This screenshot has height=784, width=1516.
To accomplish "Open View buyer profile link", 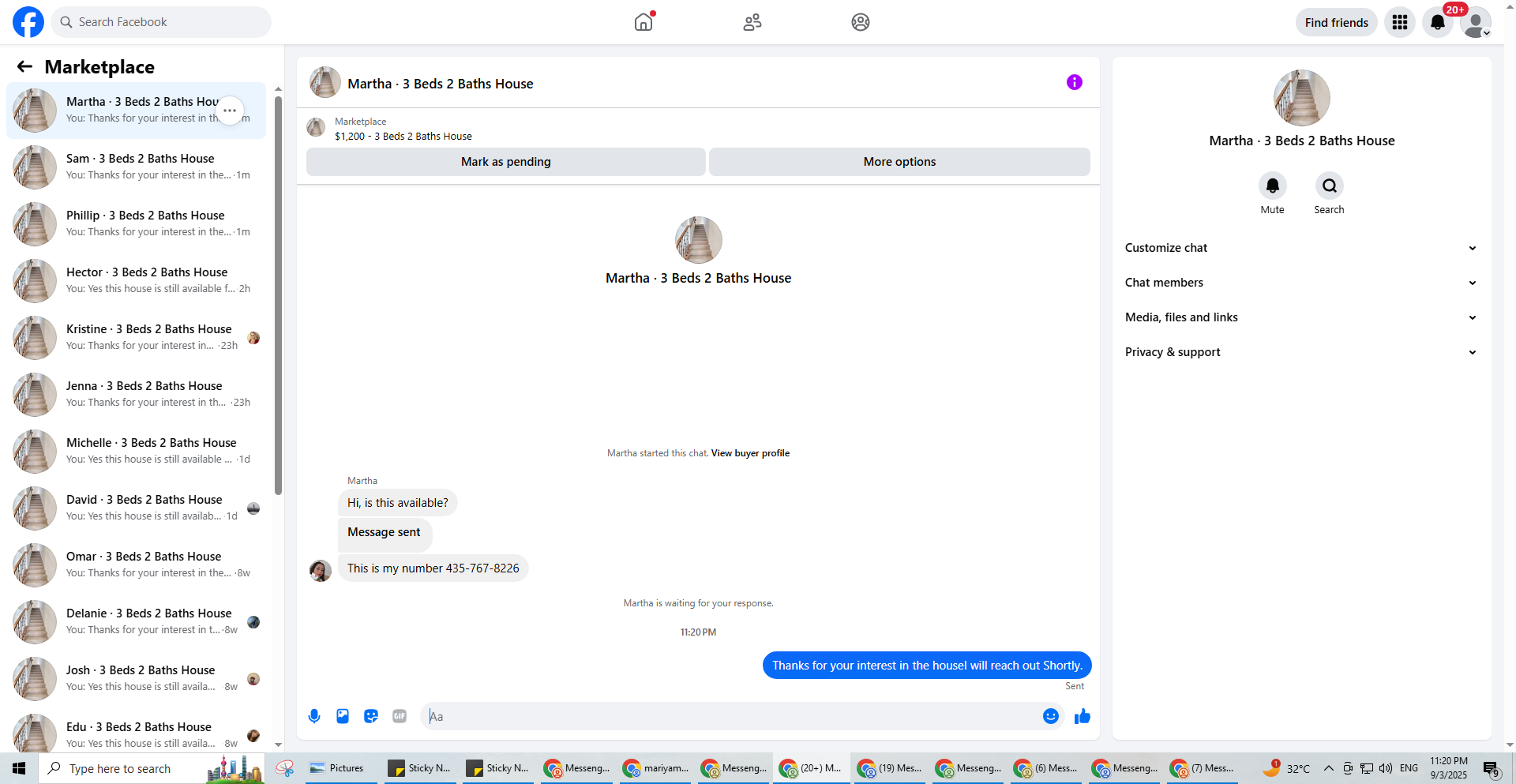I will tap(750, 453).
